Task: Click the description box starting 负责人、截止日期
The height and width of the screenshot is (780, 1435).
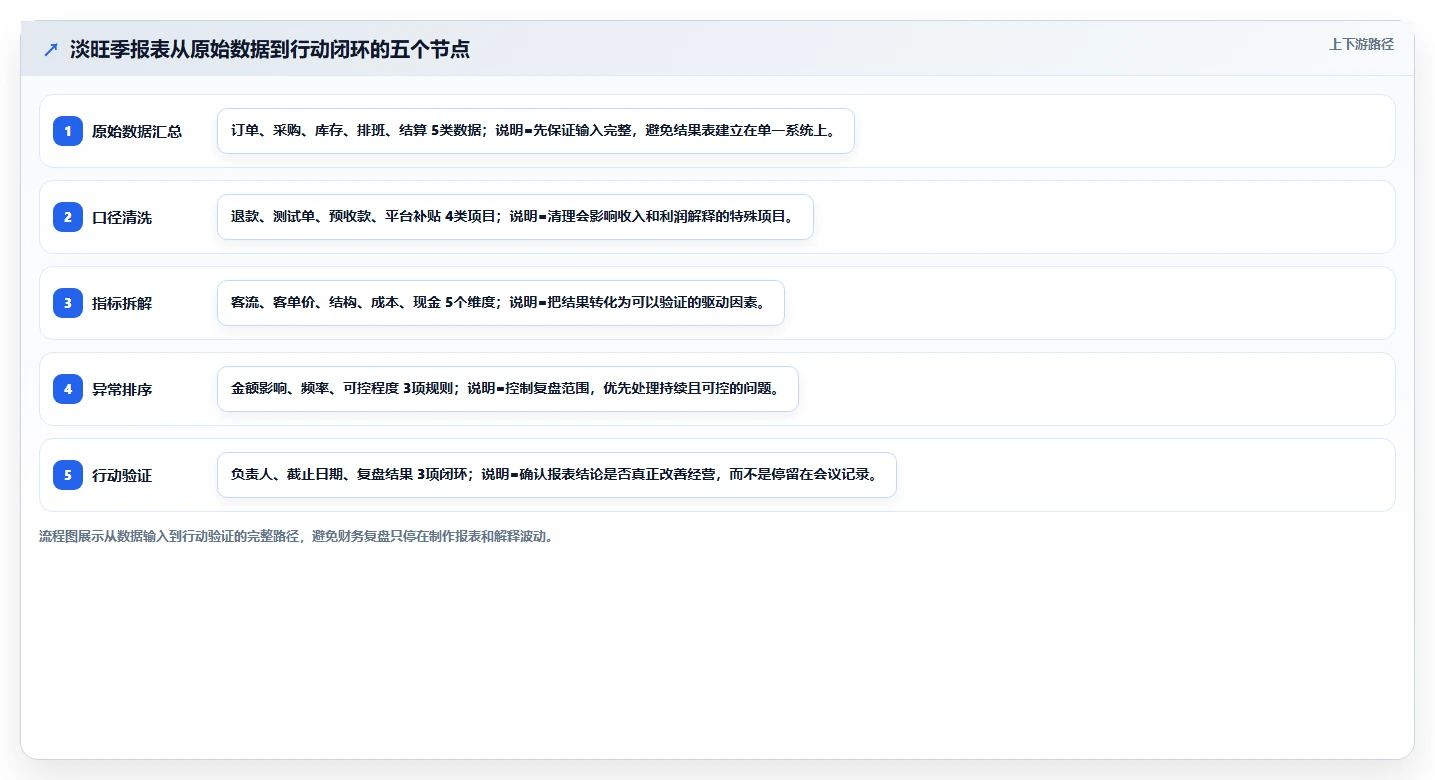Action: pyautogui.click(x=557, y=475)
